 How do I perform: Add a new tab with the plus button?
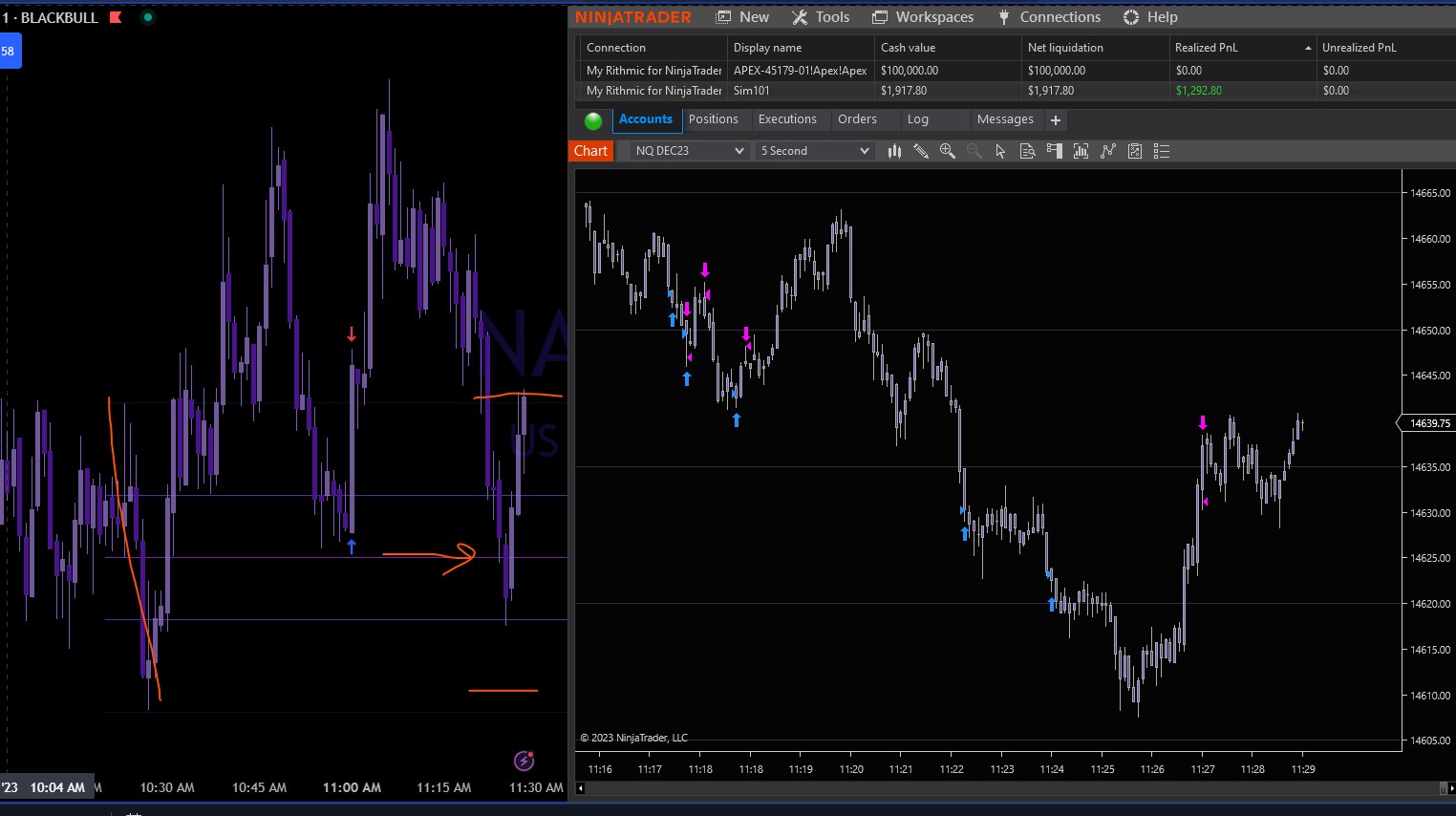[1056, 120]
